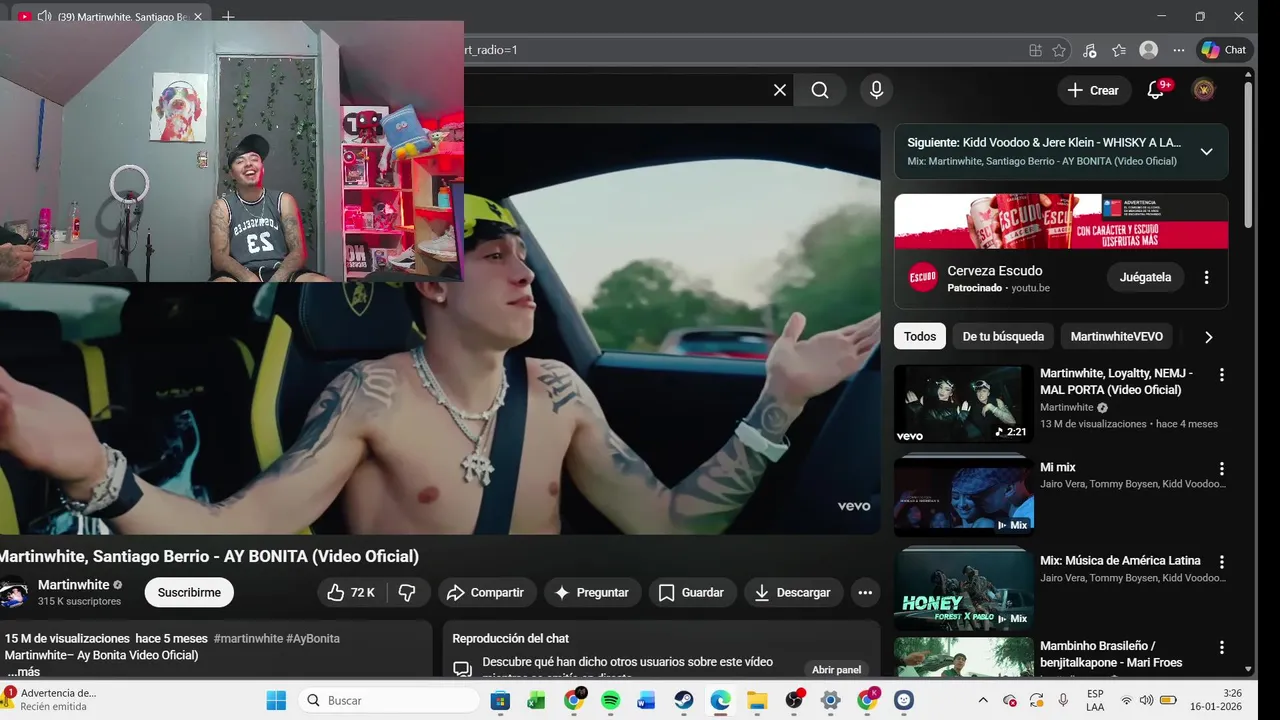Open Microsoft Store from taskbar
The image size is (1280, 720).
[x=500, y=700]
